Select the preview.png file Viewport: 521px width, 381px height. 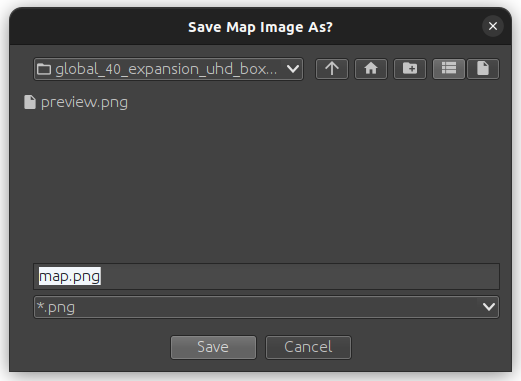tap(76, 102)
